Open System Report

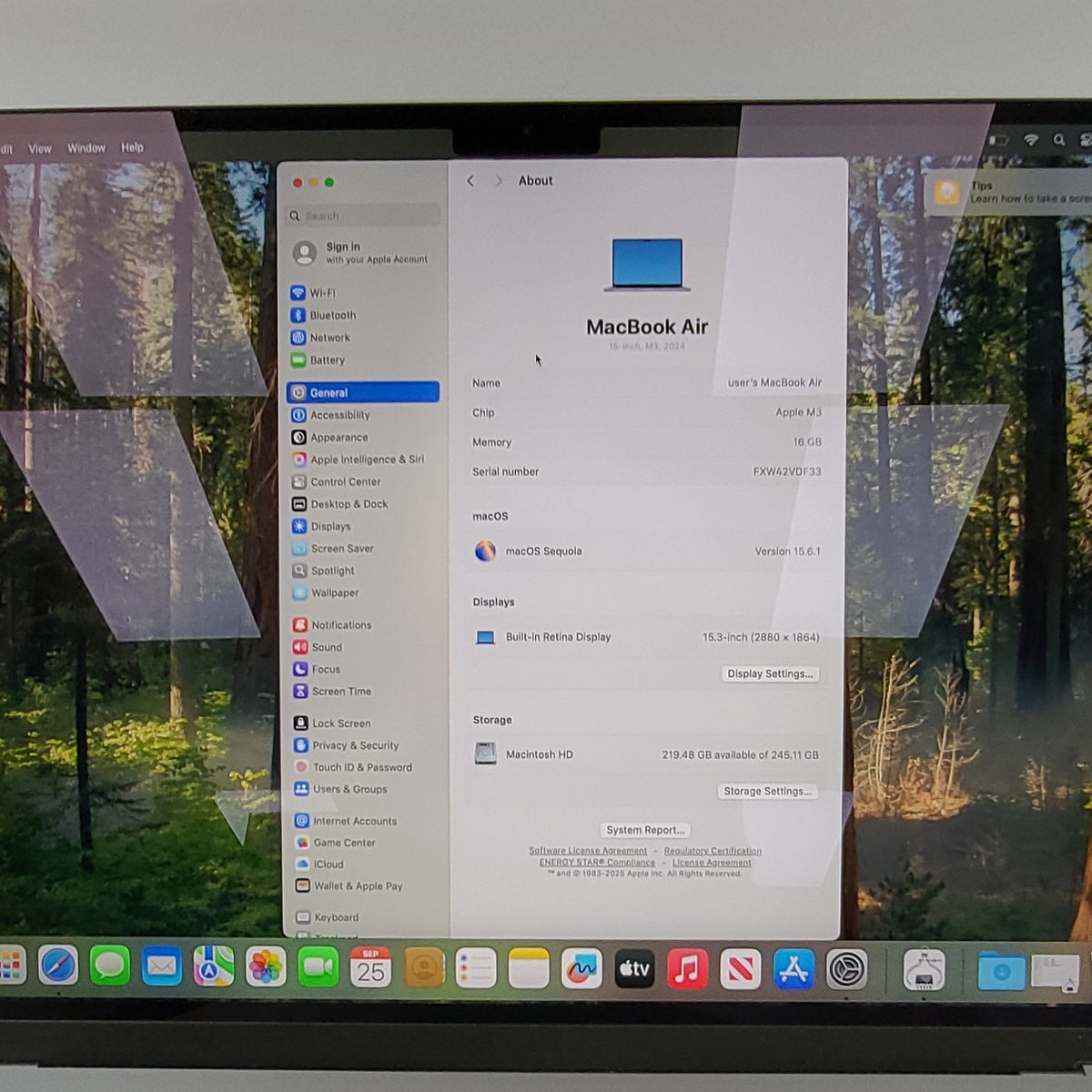pyautogui.click(x=645, y=830)
